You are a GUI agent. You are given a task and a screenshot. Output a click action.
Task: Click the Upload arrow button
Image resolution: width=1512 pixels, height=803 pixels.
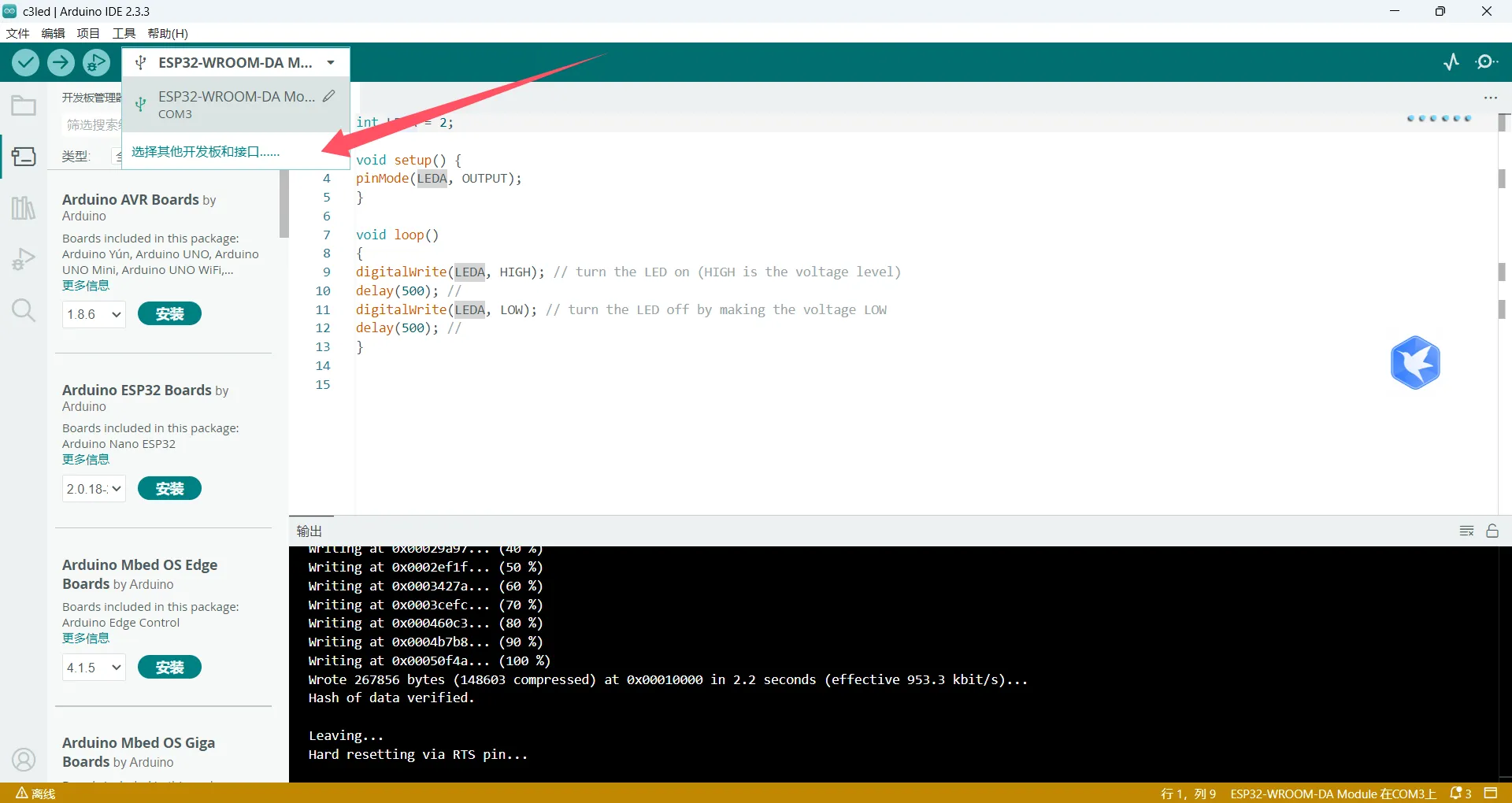[x=61, y=62]
